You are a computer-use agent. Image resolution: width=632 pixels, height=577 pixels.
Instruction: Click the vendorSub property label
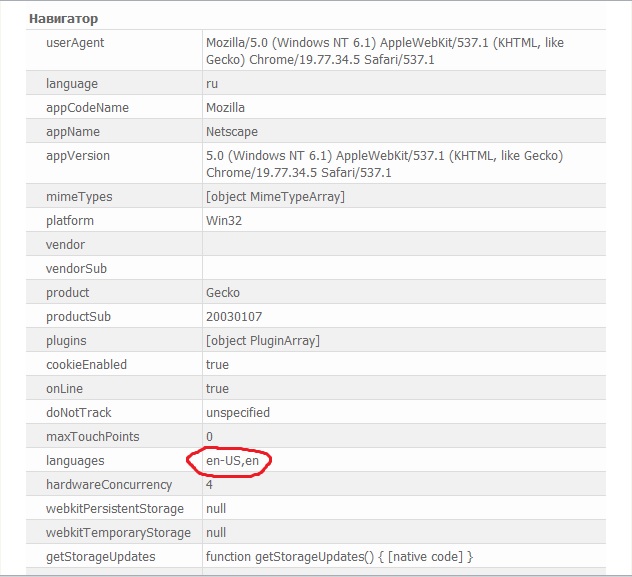pyautogui.click(x=76, y=269)
